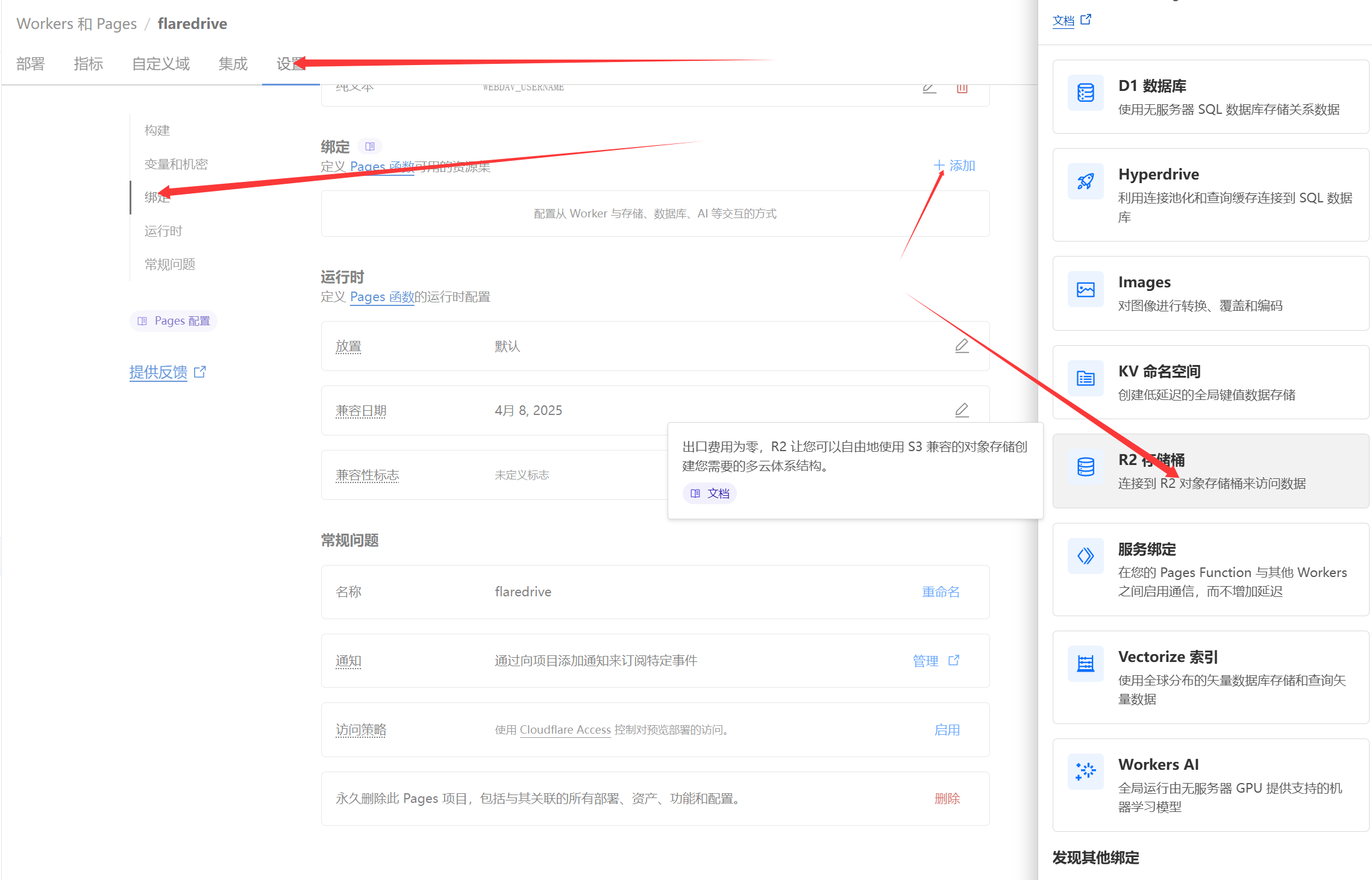Viewport: 1372px width, 880px height.
Task: Click 删除 to delete Pages project
Action: [947, 799]
